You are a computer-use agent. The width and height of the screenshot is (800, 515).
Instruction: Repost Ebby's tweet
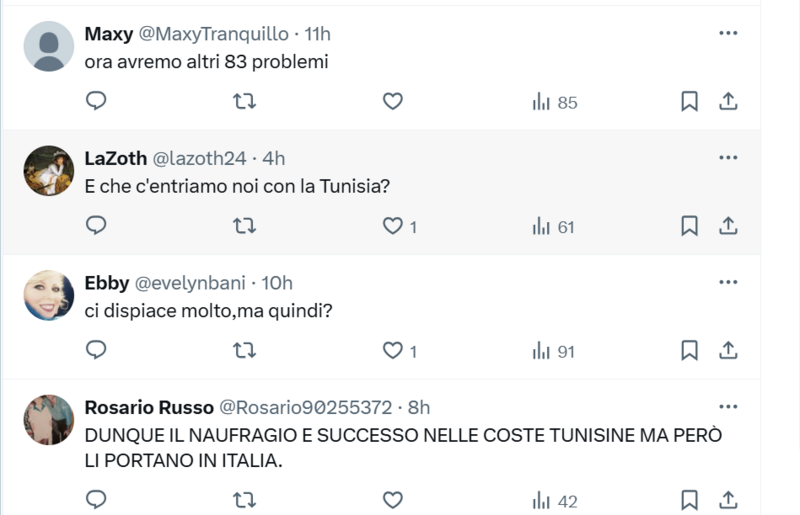[x=245, y=350]
